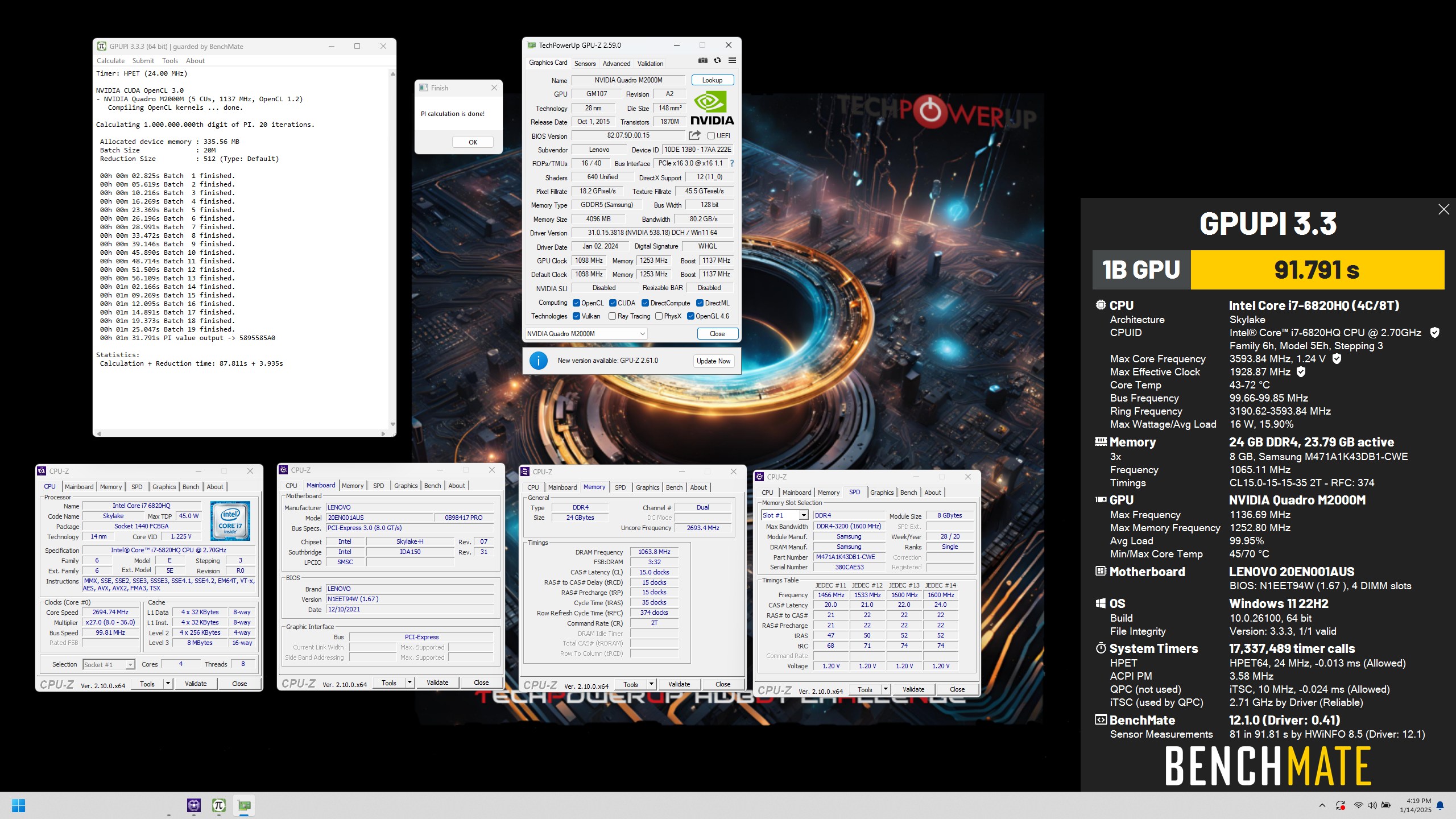The width and height of the screenshot is (1456, 819).
Task: Click the Bus Interface question mark icon
Action: click(x=732, y=163)
